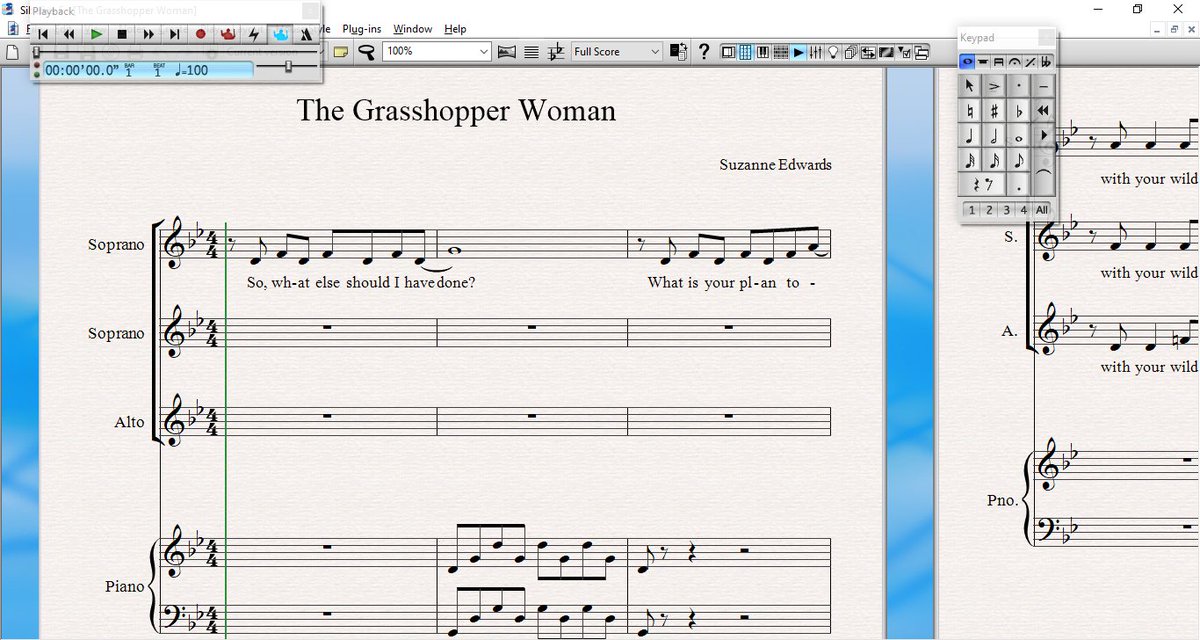Click the New score document icon
This screenshot has width=1200, height=640.
[12, 52]
